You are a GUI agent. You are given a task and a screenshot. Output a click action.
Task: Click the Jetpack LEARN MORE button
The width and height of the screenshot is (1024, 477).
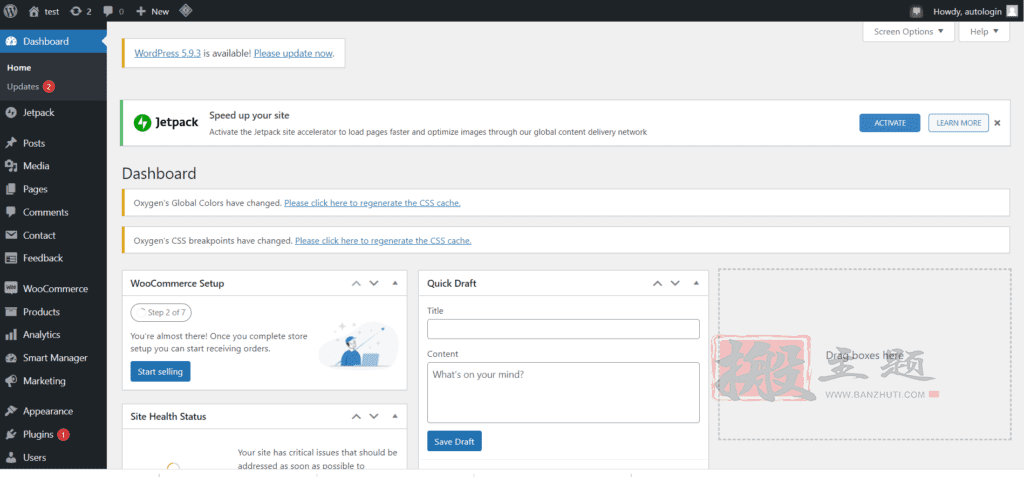pos(958,123)
